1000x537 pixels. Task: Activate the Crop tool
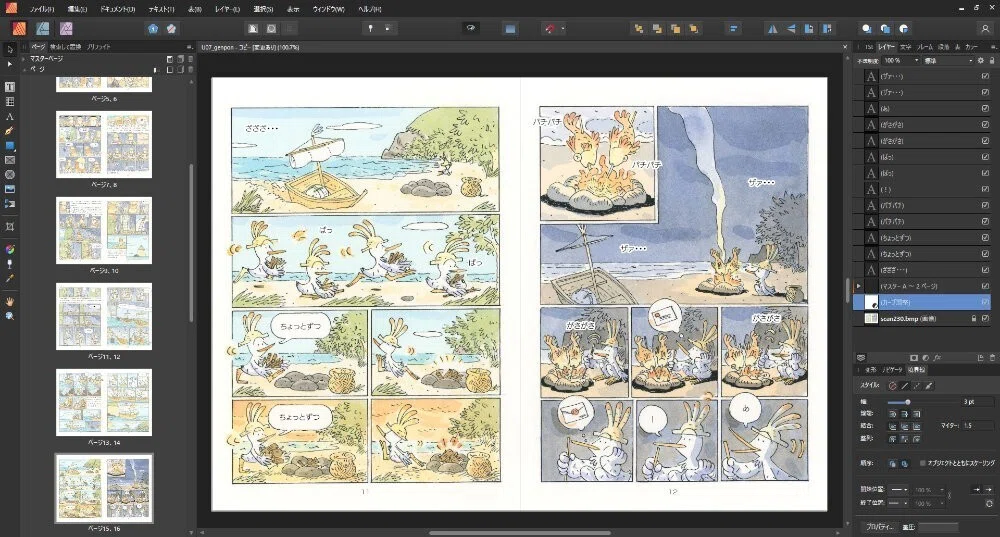[10, 226]
